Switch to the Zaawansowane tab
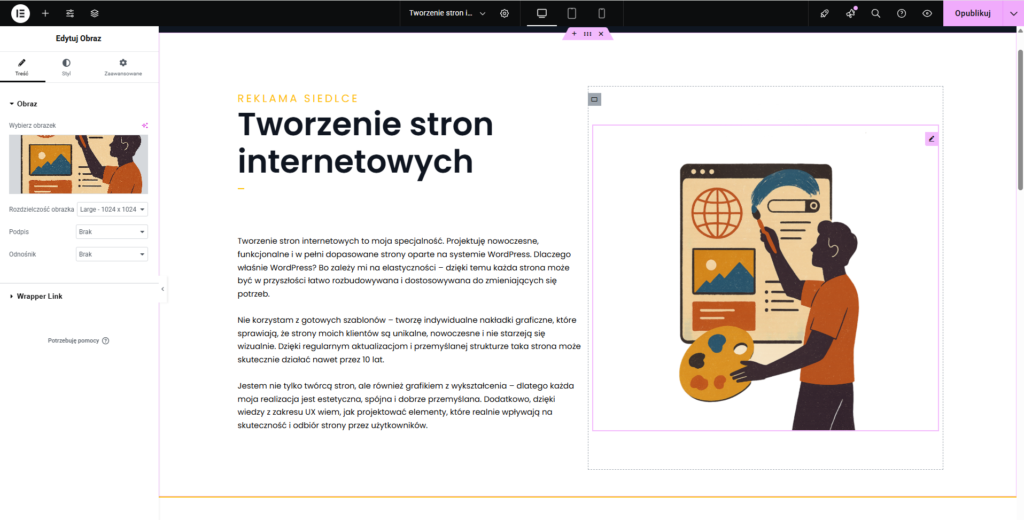The height and width of the screenshot is (520, 1024). click(x=123, y=67)
